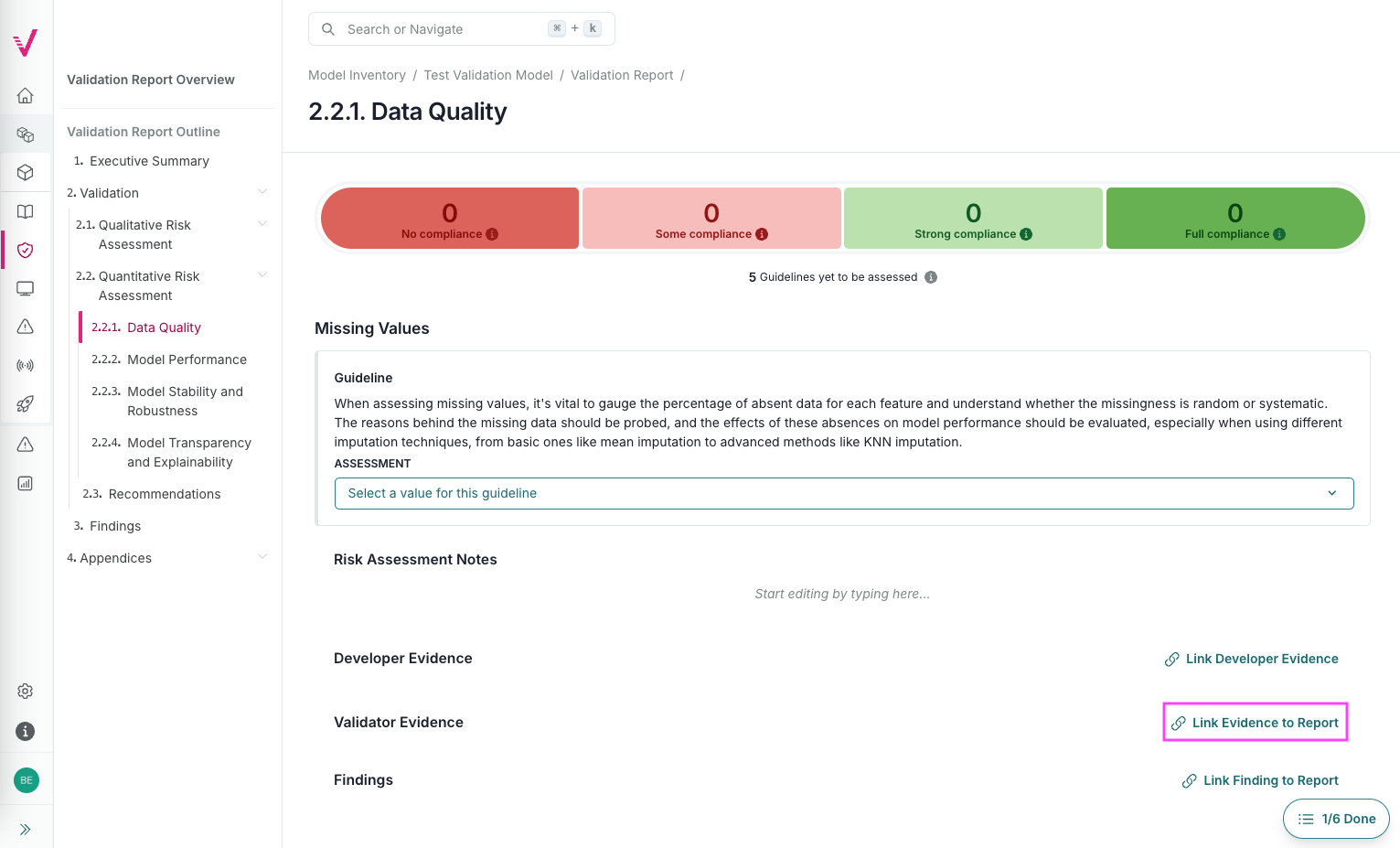Click the Link Evidence to Report button
This screenshot has height=848, width=1400.
1255,722
